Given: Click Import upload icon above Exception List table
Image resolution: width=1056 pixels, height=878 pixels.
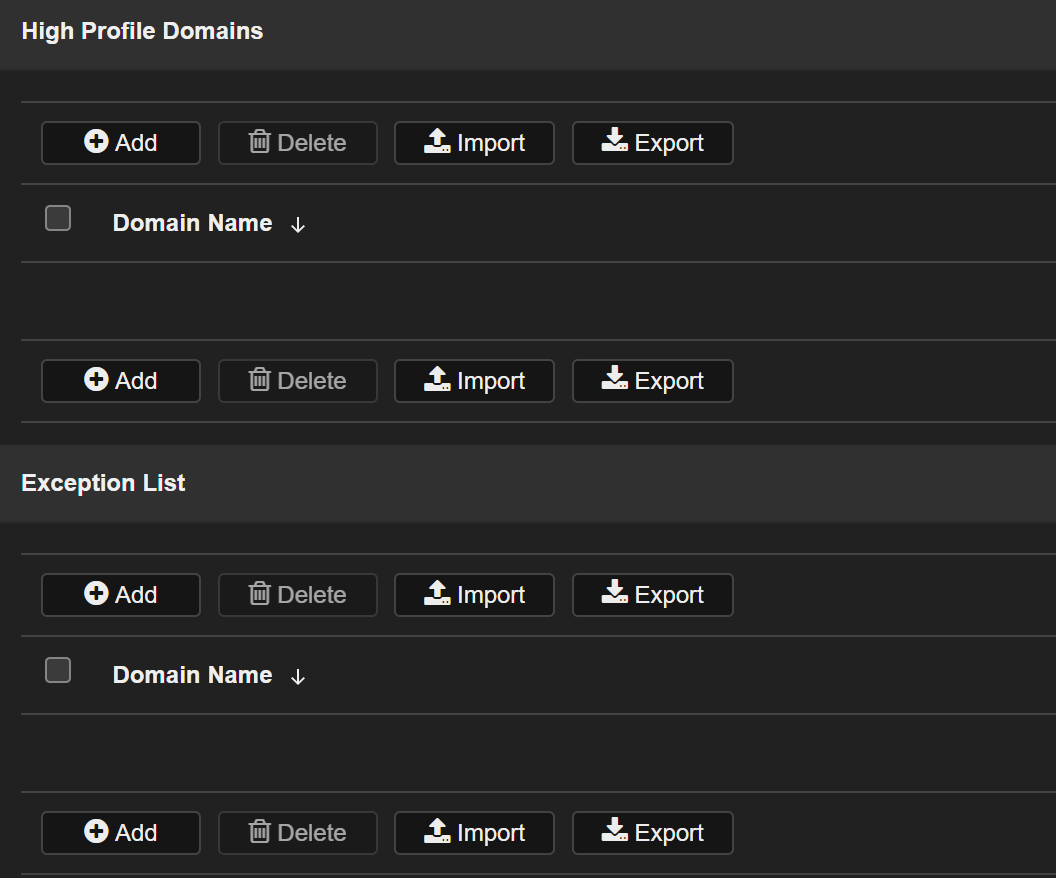Looking at the screenshot, I should [x=437, y=594].
